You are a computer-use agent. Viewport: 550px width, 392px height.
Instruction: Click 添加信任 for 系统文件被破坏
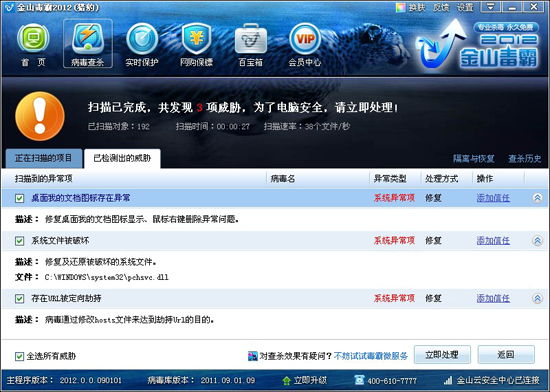(493, 241)
